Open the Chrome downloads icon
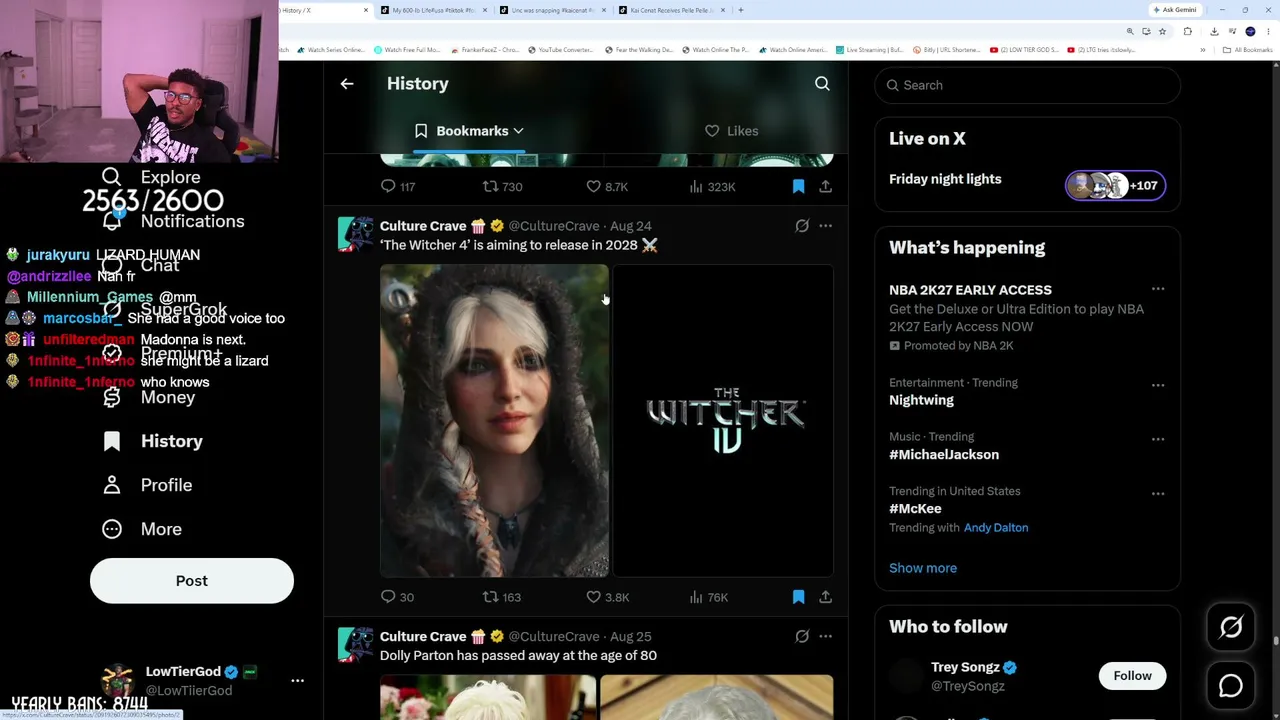This screenshot has width=1280, height=720. point(1214,31)
